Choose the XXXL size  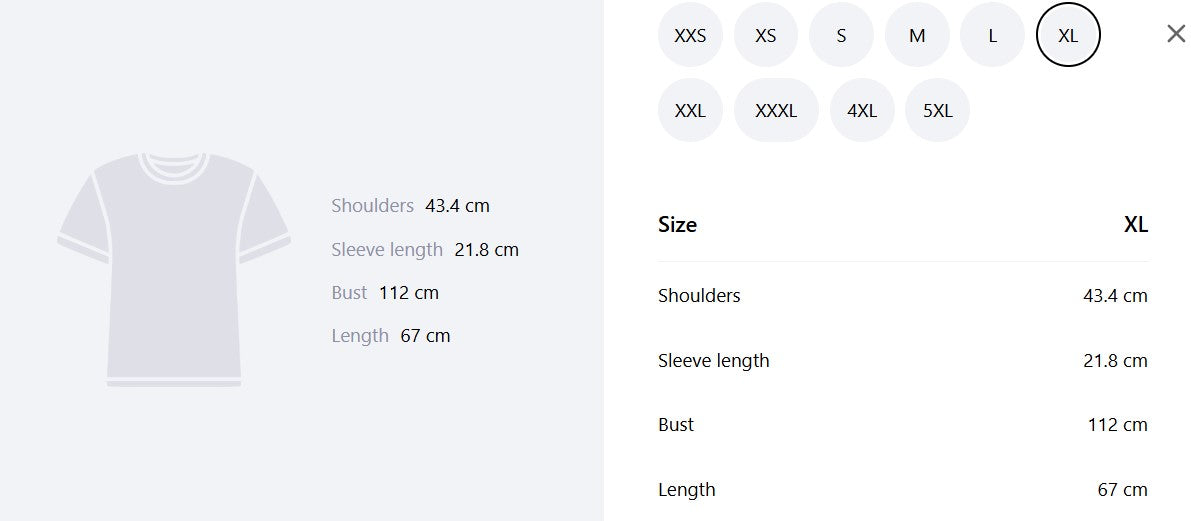776,110
